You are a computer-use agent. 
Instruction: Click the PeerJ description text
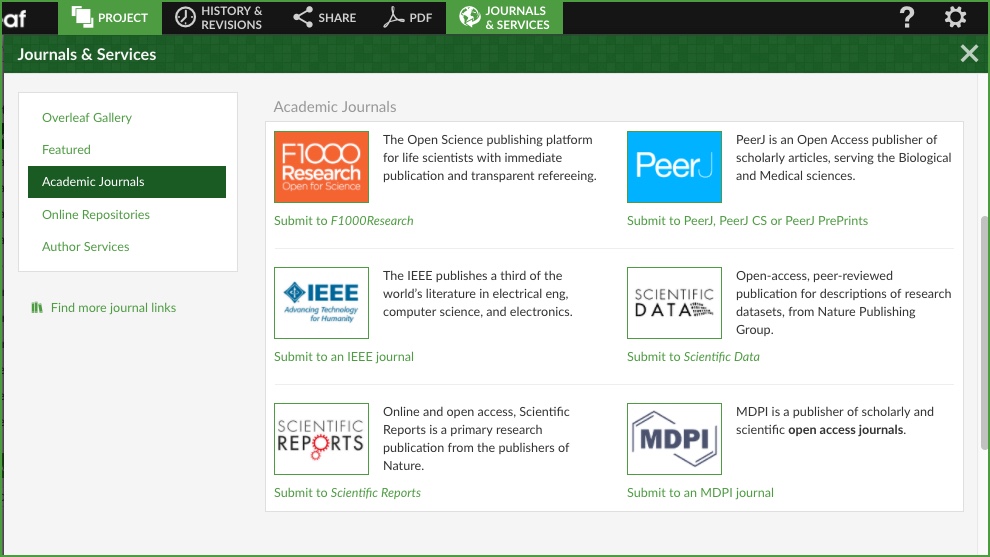844,158
